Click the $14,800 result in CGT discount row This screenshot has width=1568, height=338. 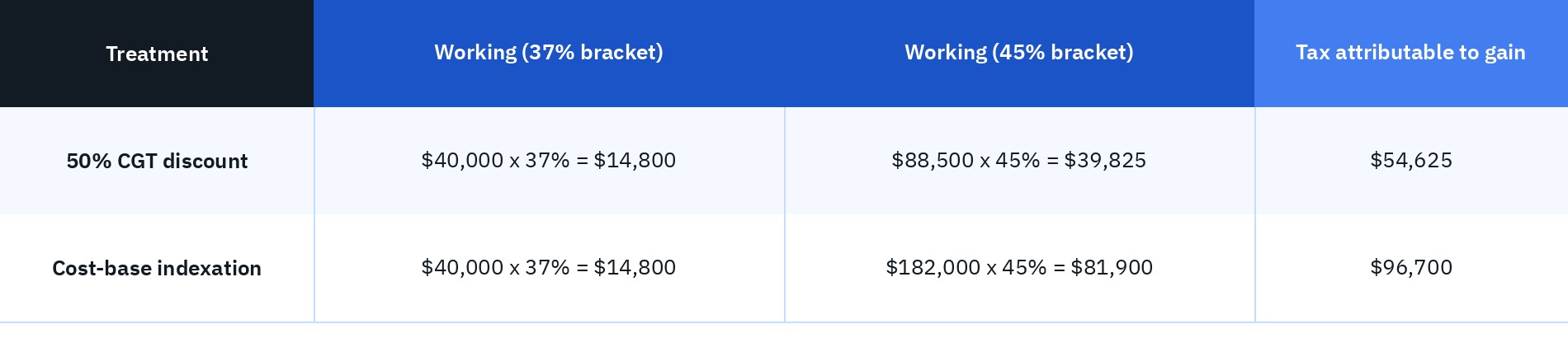click(635, 160)
